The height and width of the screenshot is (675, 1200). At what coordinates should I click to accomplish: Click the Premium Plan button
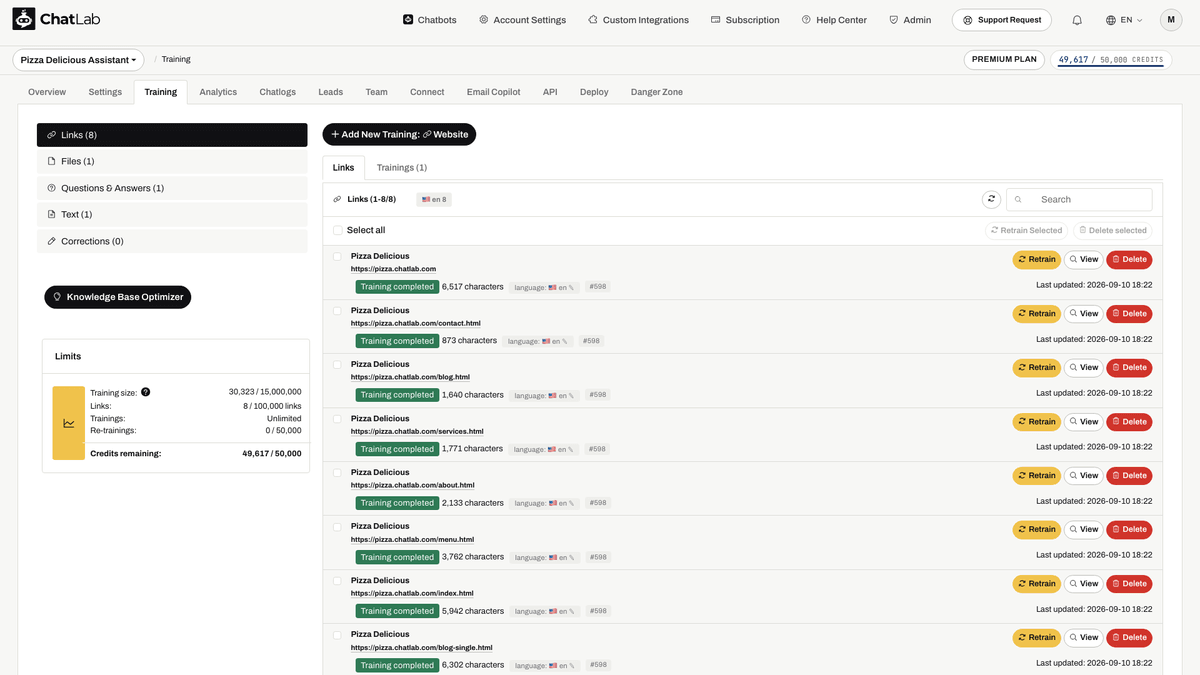1005,60
